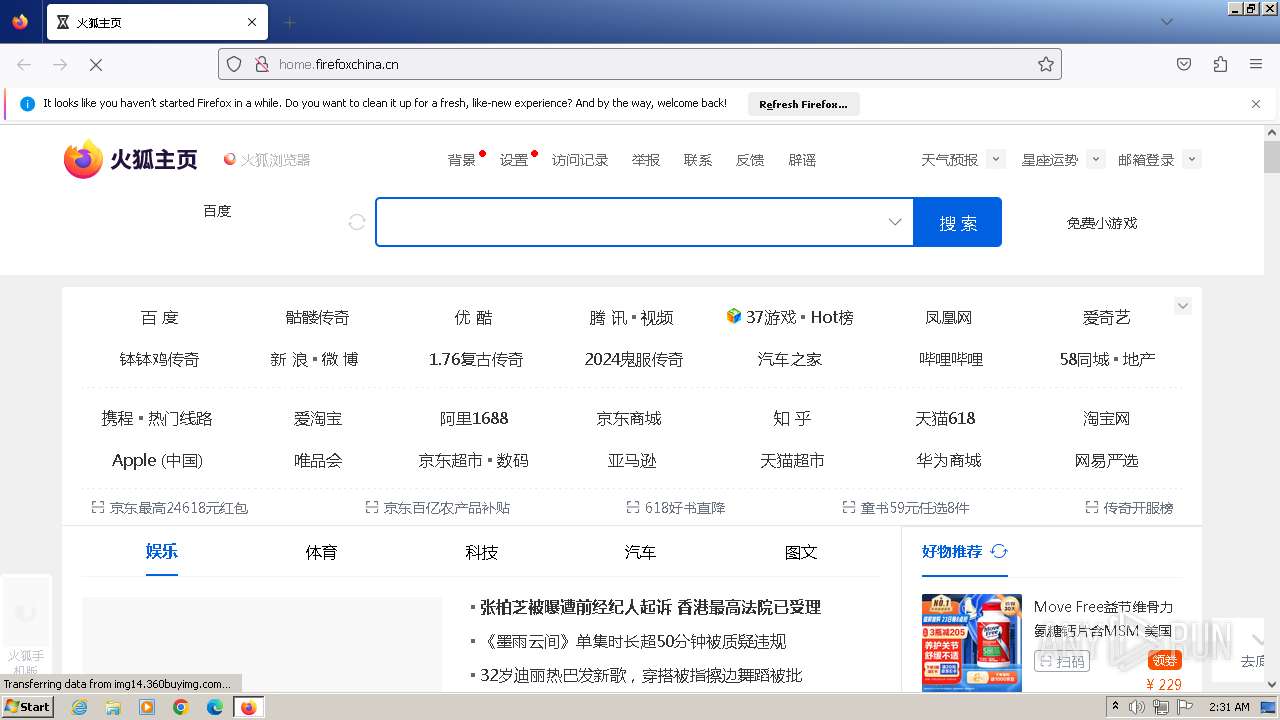Open Save to Pocket icon
This screenshot has height=720, width=1280.
point(1184,64)
